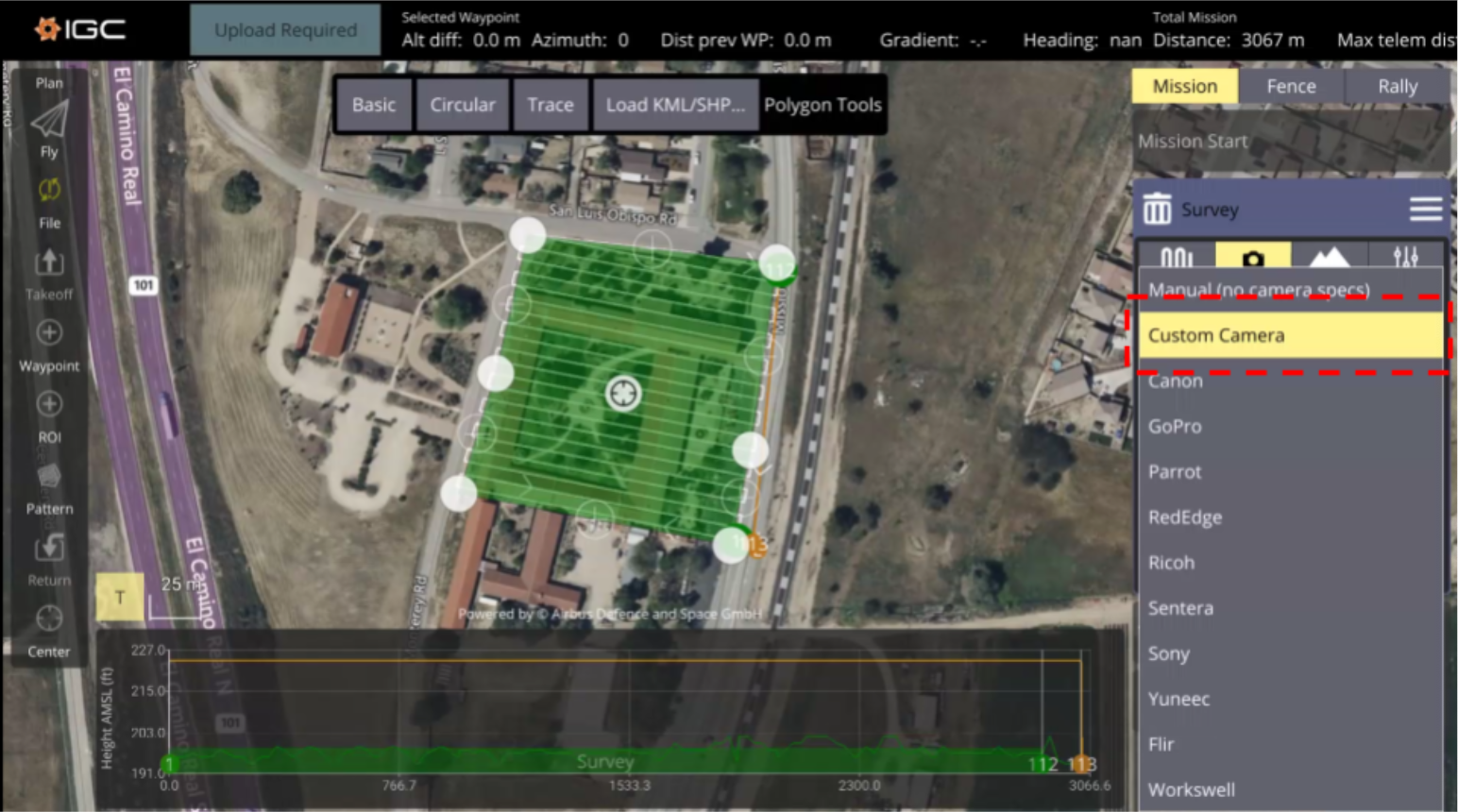Pick GoPro from the camera list

[x=1175, y=426]
